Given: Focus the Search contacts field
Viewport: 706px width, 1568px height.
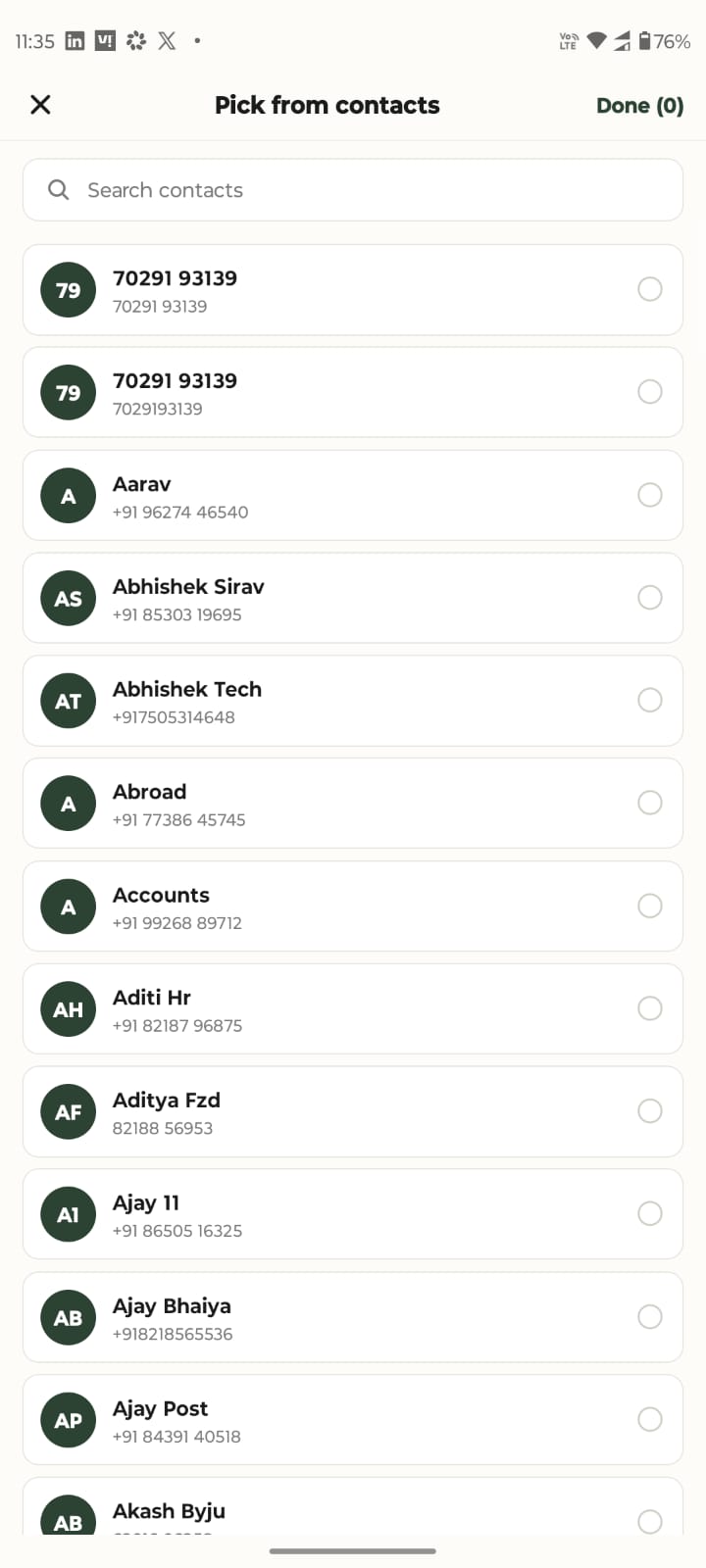Looking at the screenshot, I should 353,190.
